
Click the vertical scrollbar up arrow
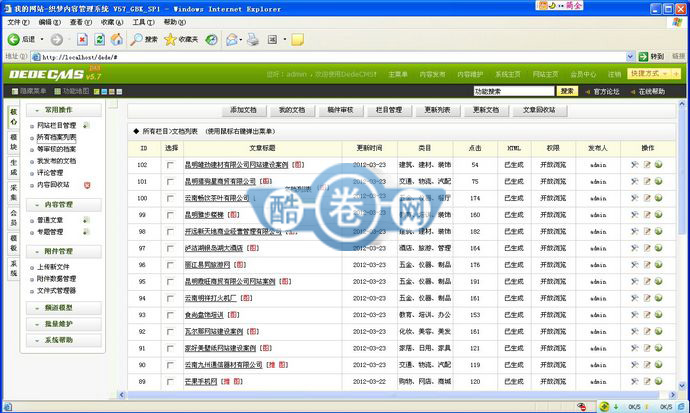(682, 104)
